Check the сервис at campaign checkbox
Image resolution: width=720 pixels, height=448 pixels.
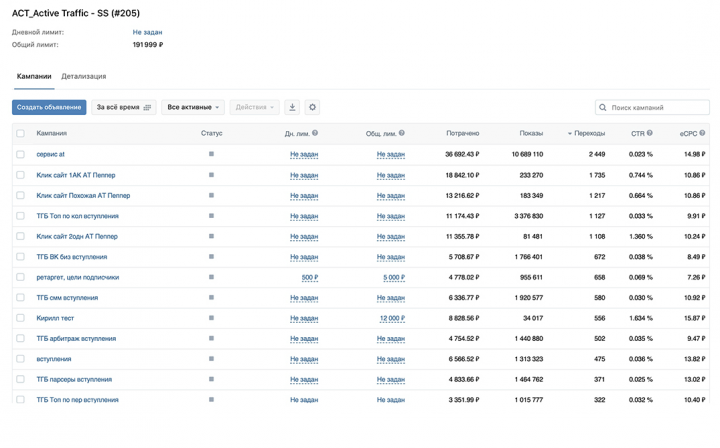pyautogui.click(x=20, y=154)
